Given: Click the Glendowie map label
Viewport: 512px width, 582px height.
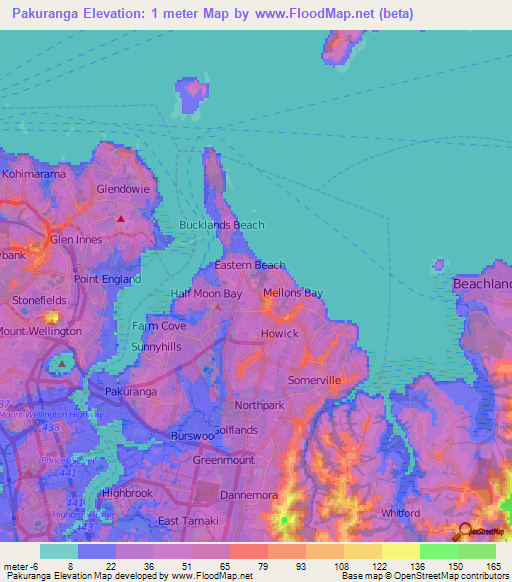Looking at the screenshot, I should [x=123, y=189].
